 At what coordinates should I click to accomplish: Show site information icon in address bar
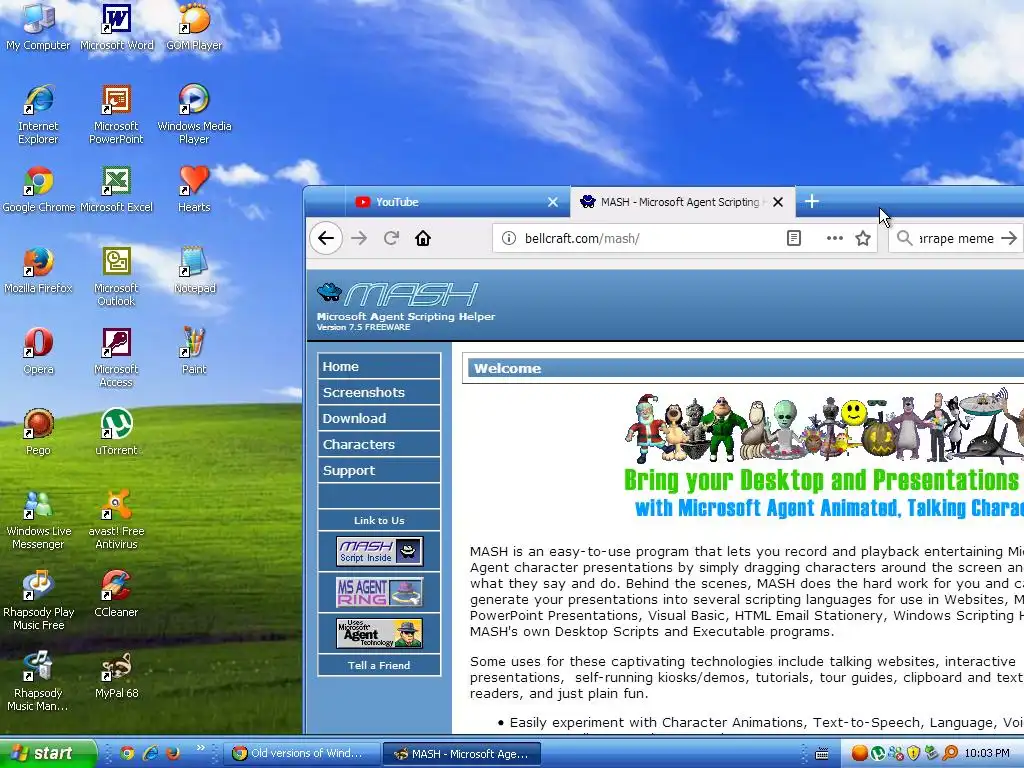pos(509,238)
